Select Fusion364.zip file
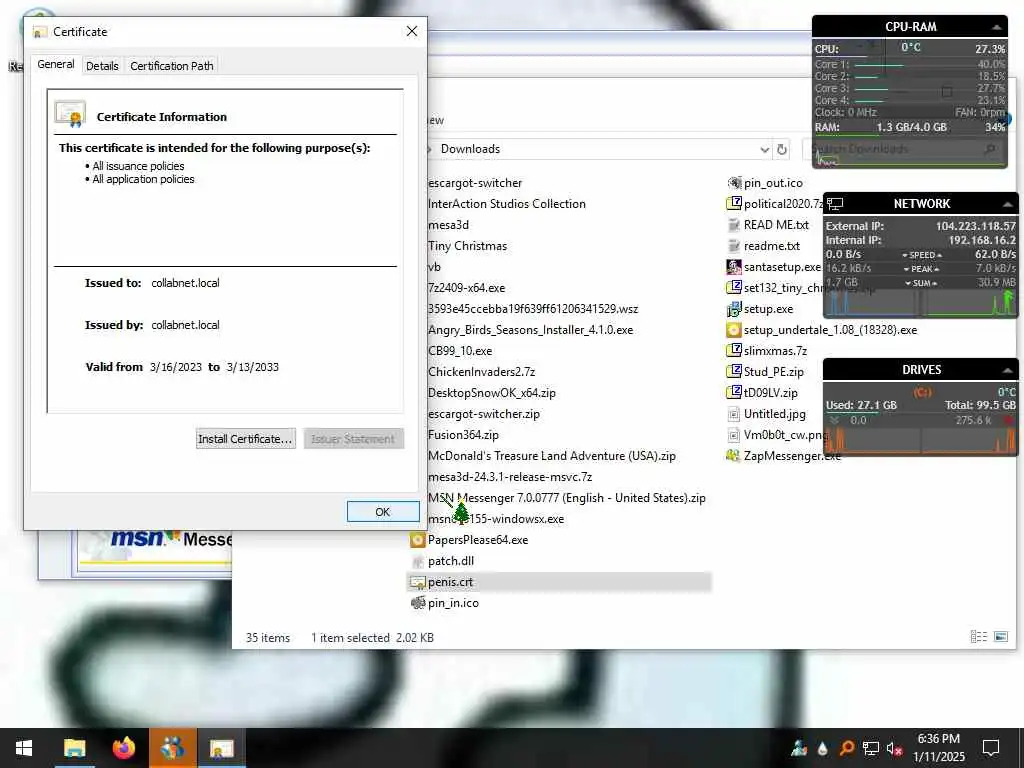Image resolution: width=1024 pixels, height=768 pixels. pos(464,435)
